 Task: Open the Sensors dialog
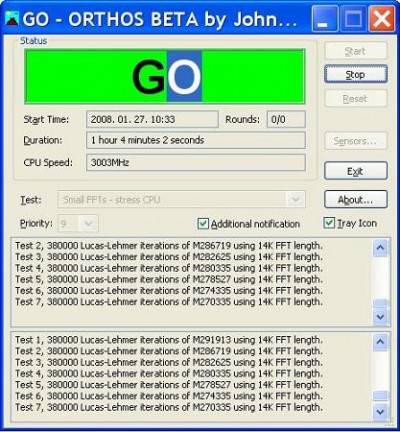pyautogui.click(x=356, y=141)
